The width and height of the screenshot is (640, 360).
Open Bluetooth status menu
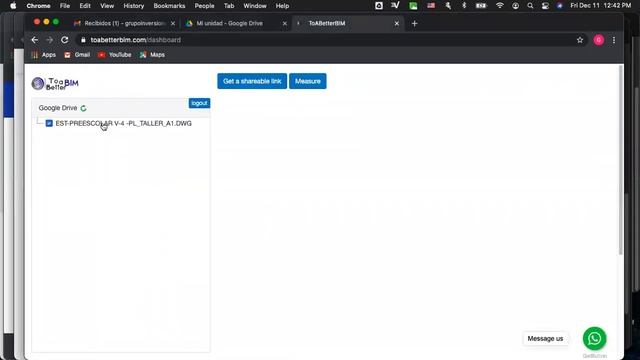coord(464,6)
